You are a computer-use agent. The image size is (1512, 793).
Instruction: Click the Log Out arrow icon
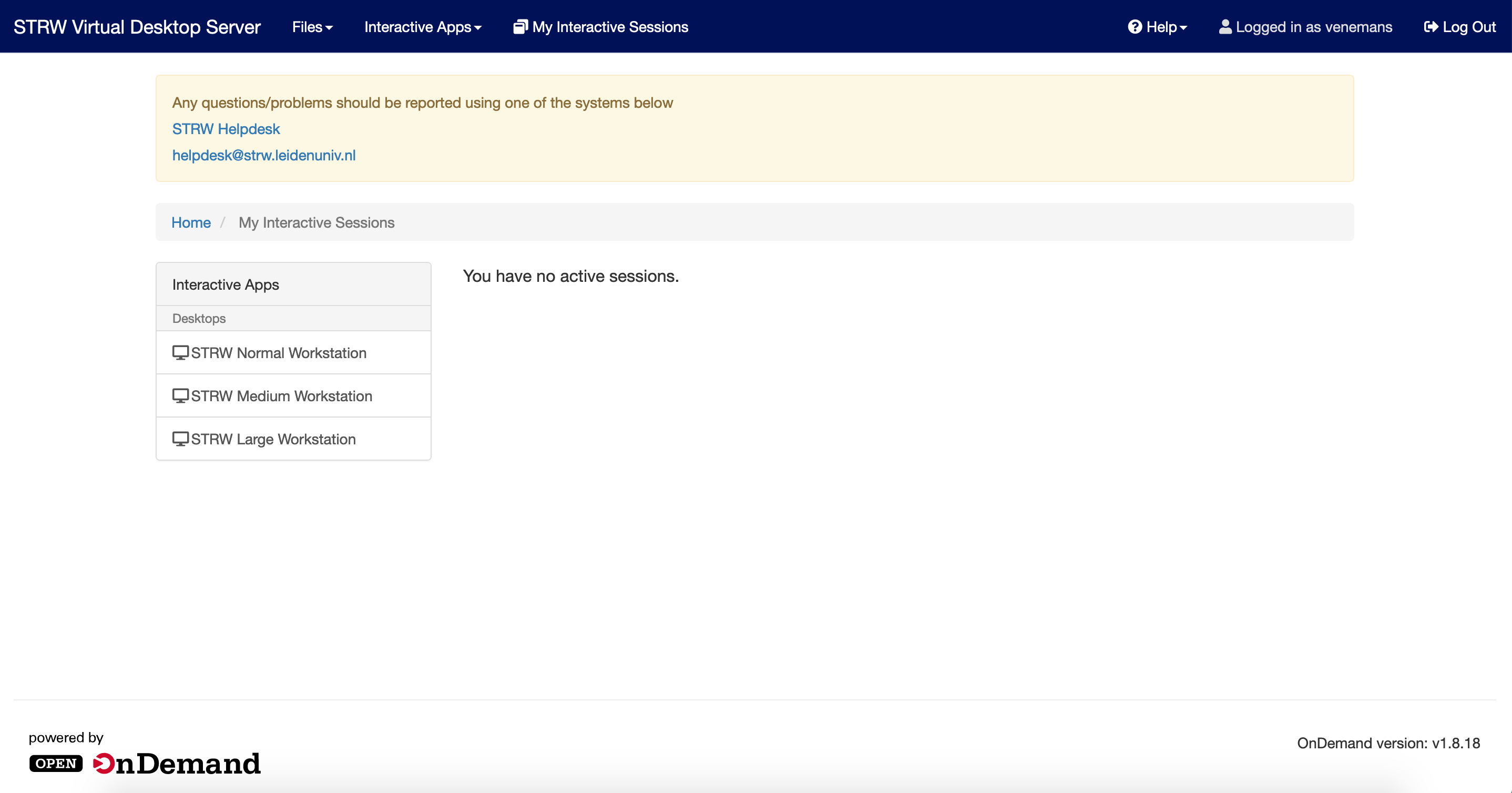pos(1431,27)
